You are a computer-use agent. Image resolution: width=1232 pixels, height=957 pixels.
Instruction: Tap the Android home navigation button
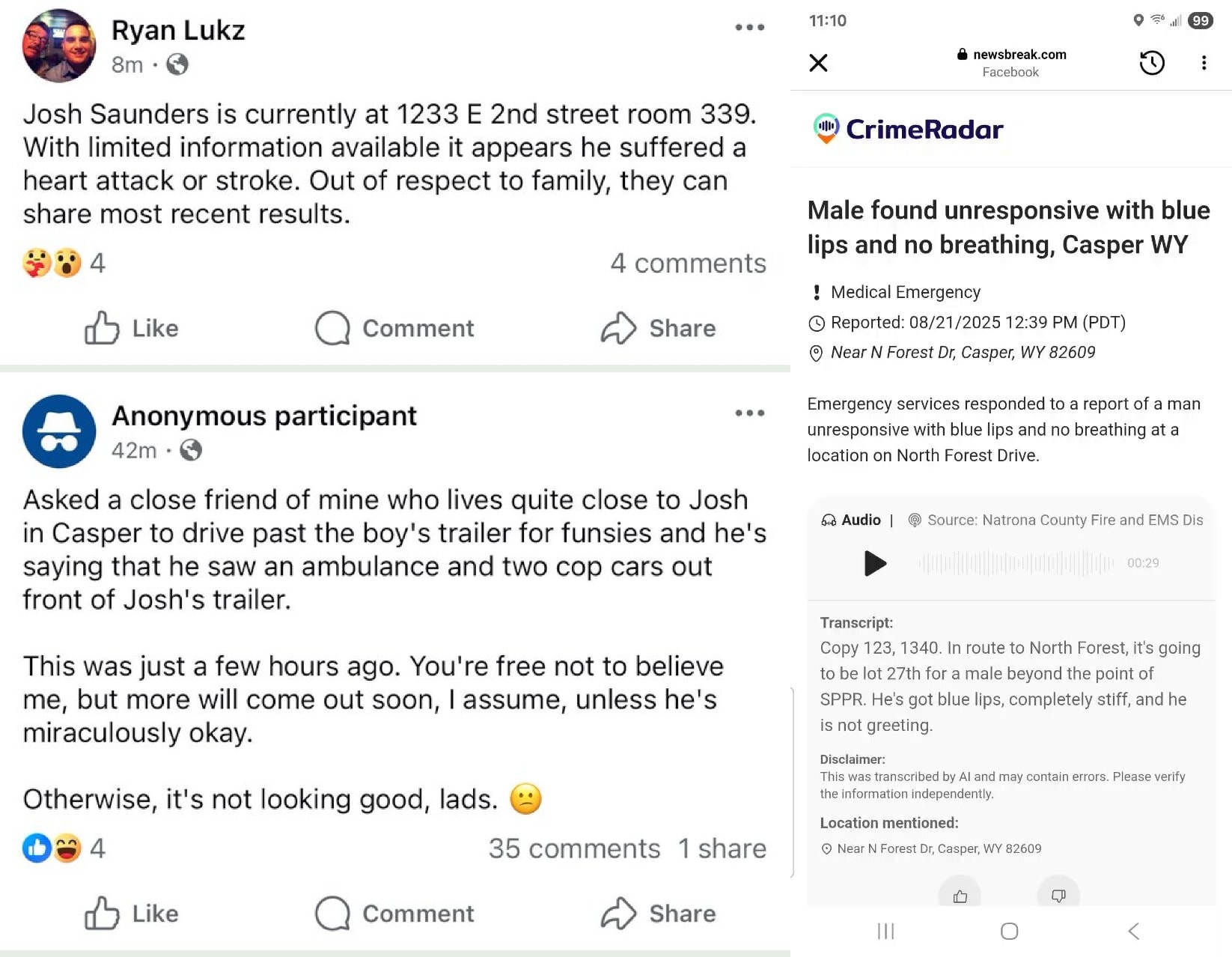click(1009, 931)
